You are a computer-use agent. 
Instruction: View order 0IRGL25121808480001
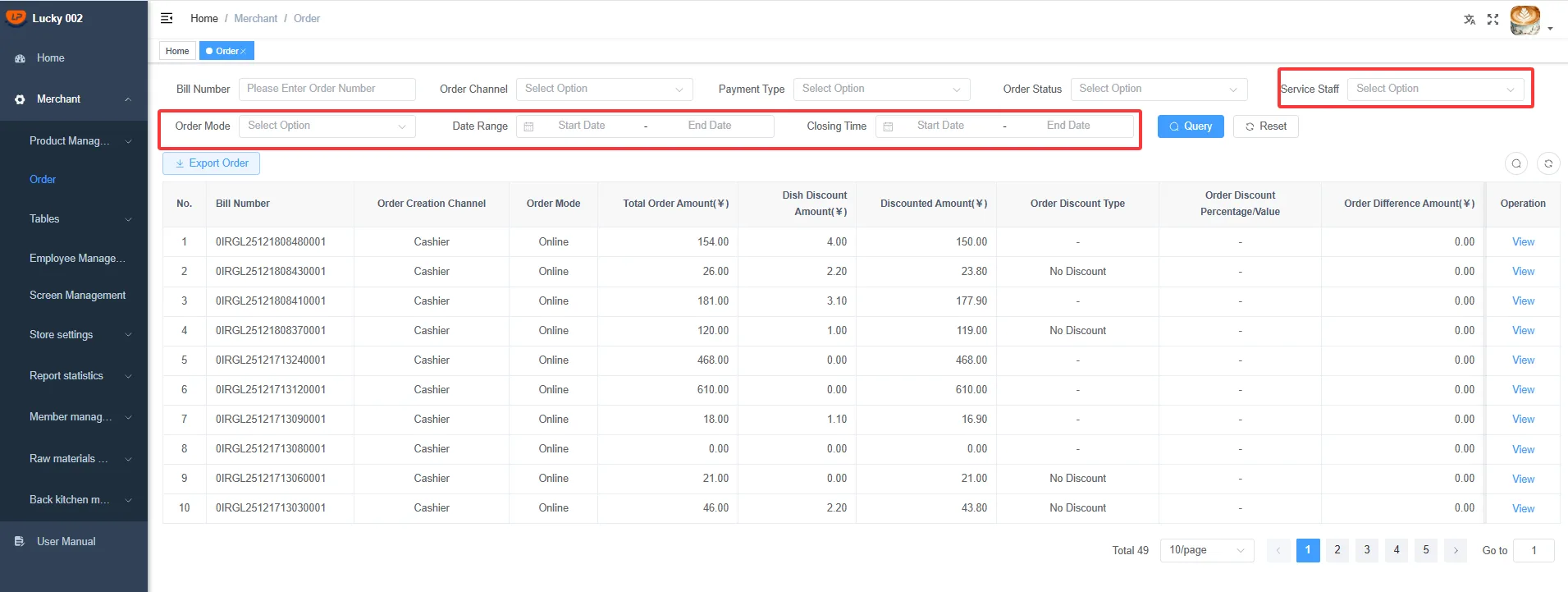click(x=1523, y=242)
